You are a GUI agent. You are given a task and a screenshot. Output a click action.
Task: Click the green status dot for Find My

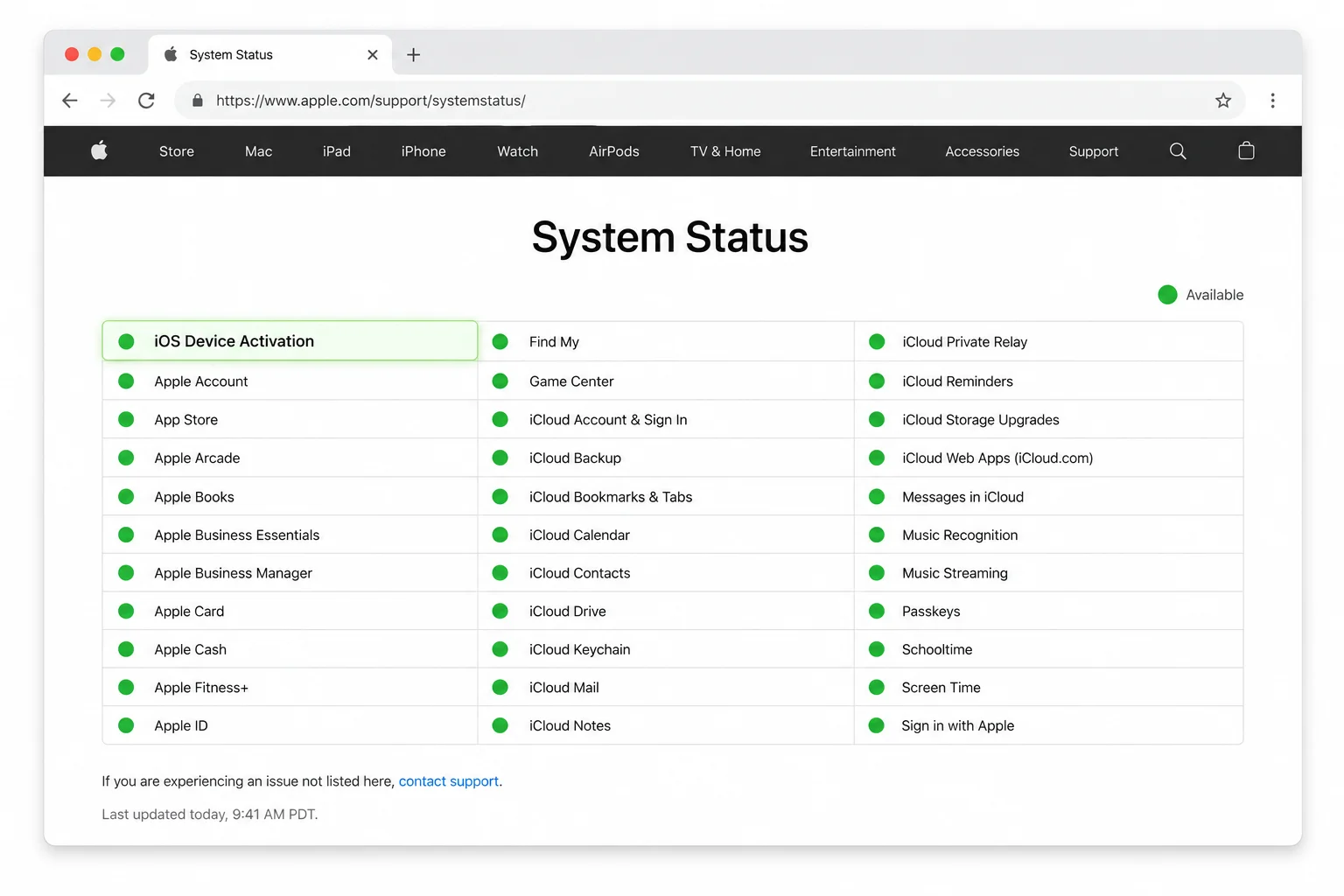pos(500,342)
